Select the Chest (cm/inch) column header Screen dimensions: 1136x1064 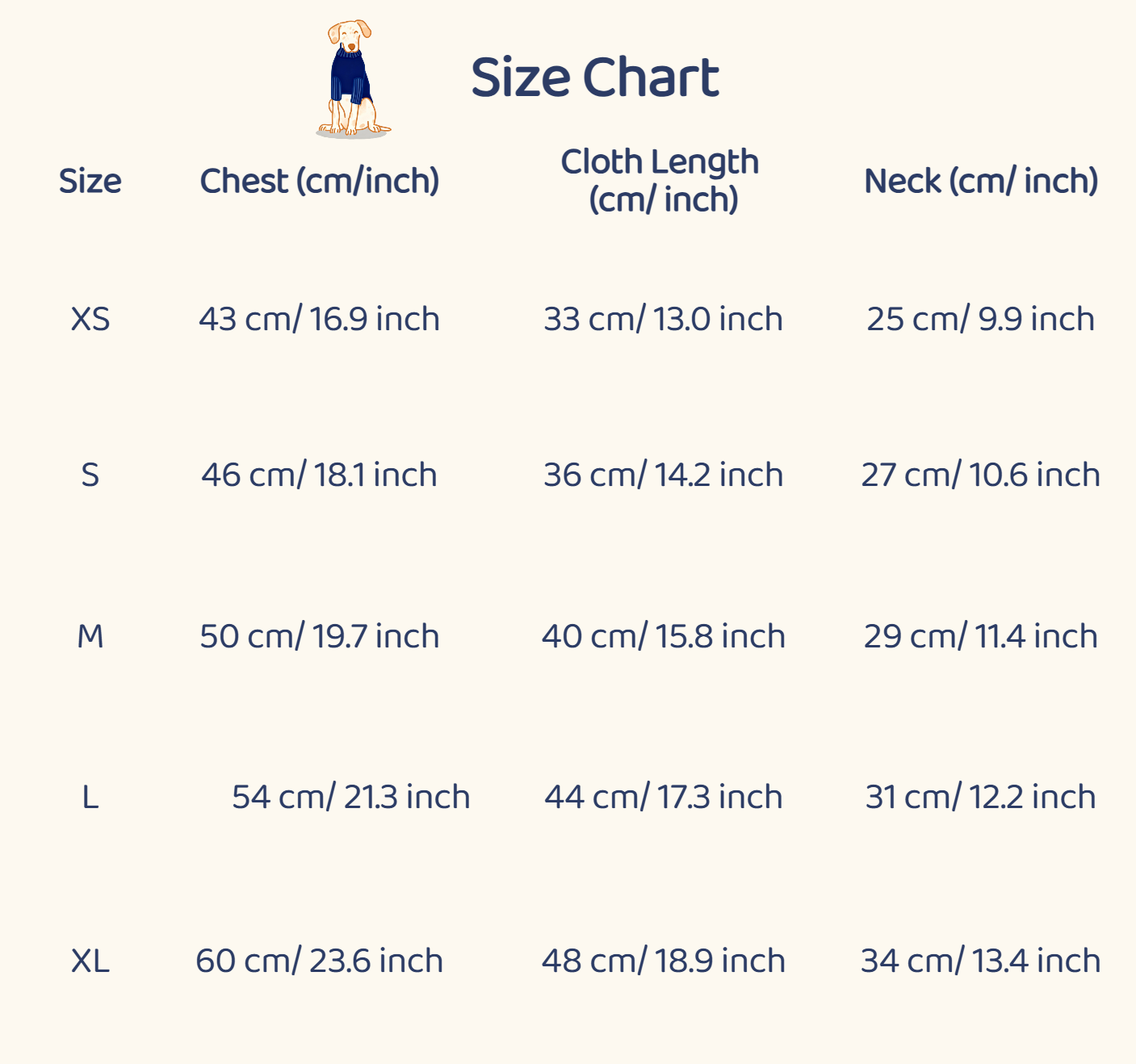[320, 181]
